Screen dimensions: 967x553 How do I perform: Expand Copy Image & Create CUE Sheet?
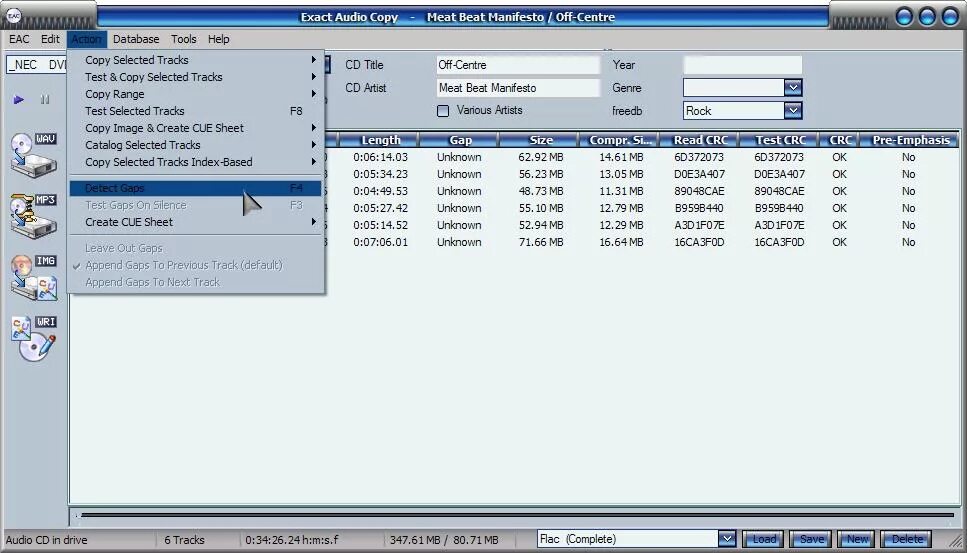click(x=197, y=128)
